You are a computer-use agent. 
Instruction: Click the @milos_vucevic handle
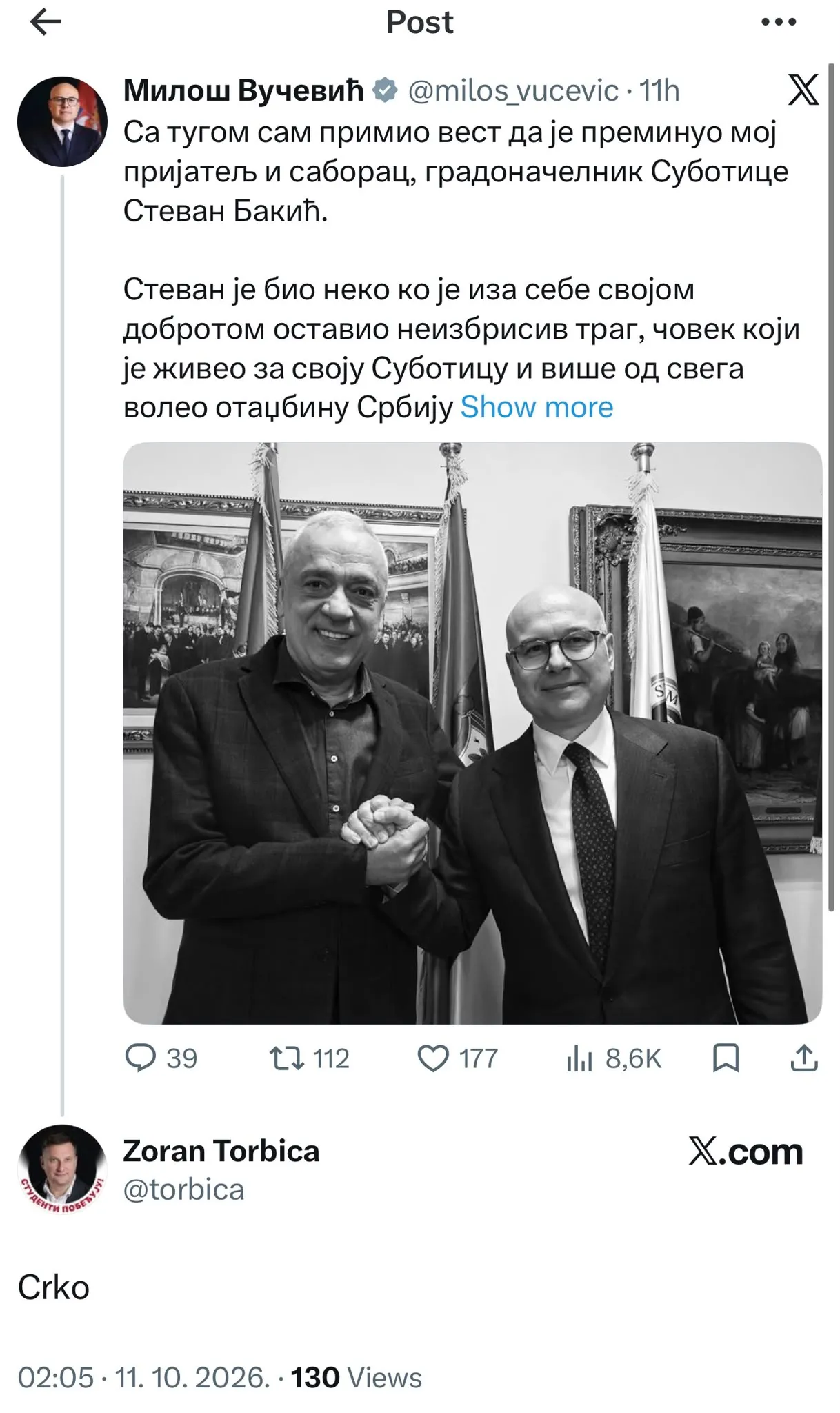click(513, 91)
